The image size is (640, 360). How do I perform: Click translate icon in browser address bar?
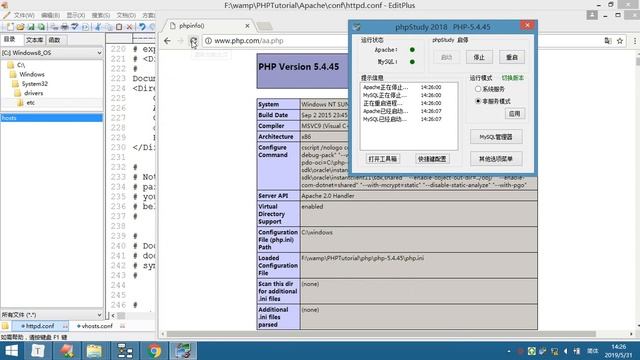click(608, 41)
